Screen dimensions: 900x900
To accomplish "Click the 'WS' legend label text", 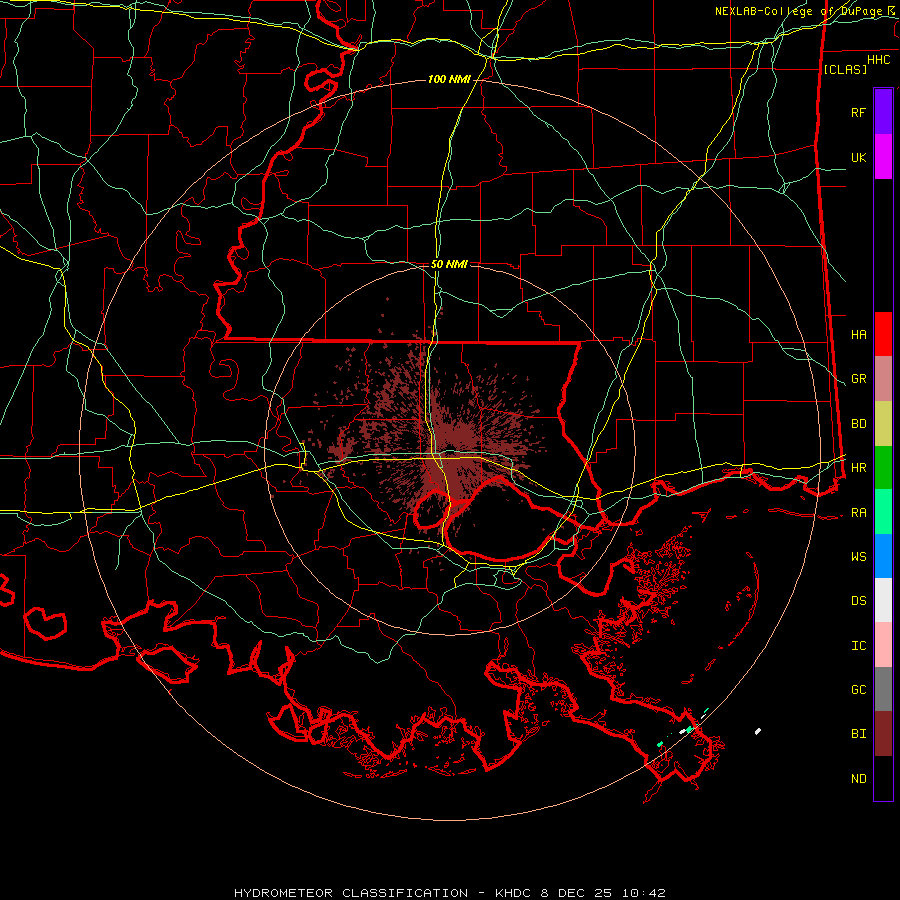I will click(x=858, y=557).
